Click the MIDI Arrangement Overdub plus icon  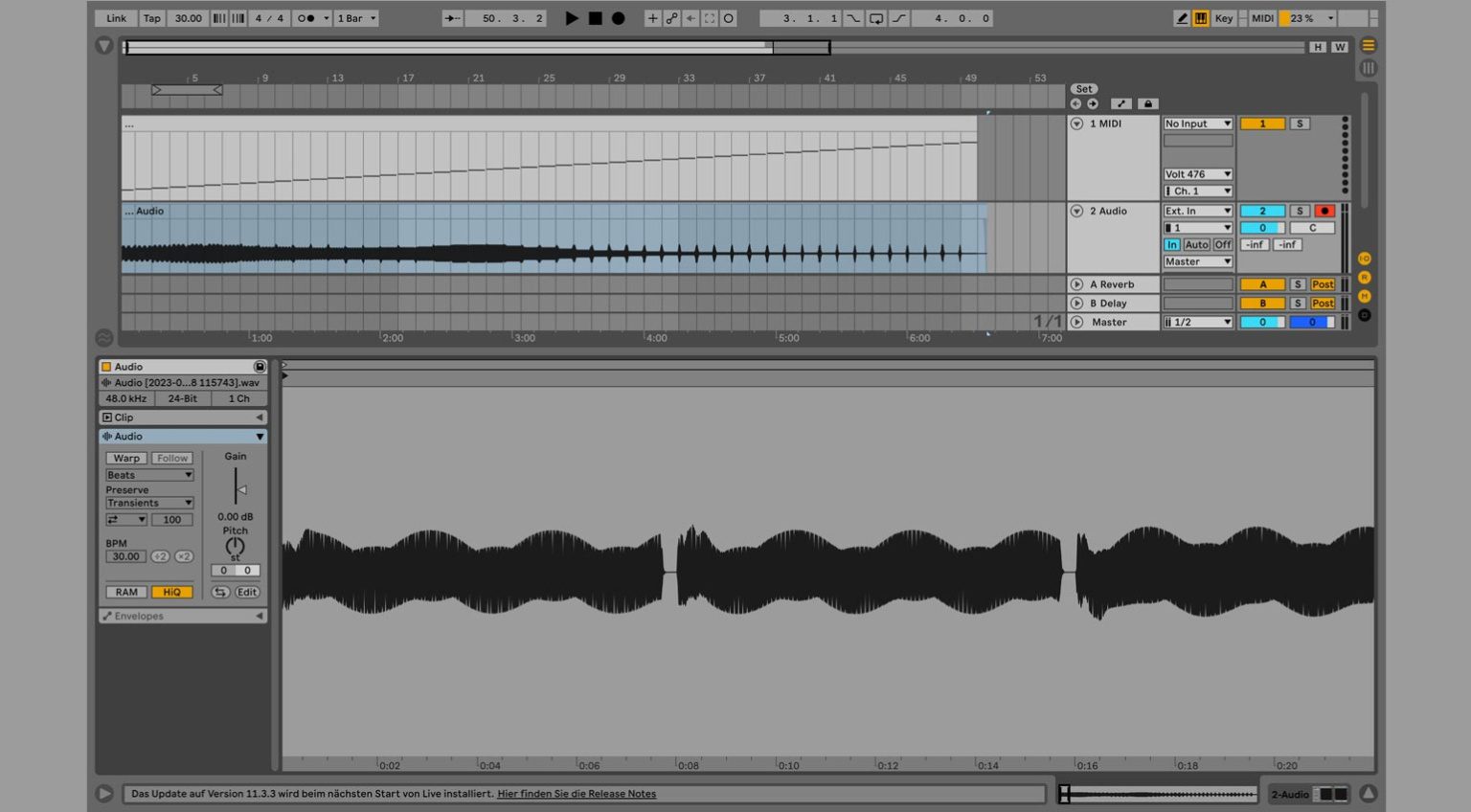(x=652, y=17)
